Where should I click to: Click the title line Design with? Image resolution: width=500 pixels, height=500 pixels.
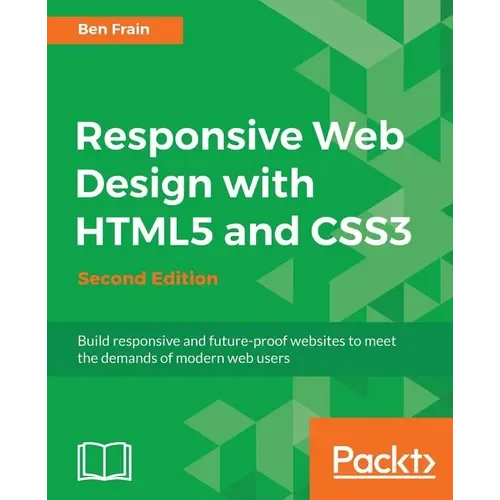tap(195, 185)
